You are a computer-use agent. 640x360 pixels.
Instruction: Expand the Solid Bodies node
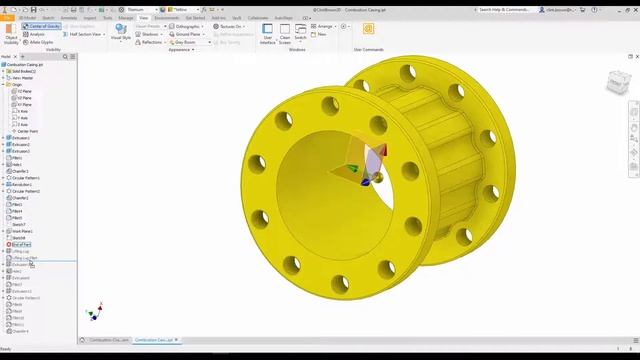pos(3,71)
